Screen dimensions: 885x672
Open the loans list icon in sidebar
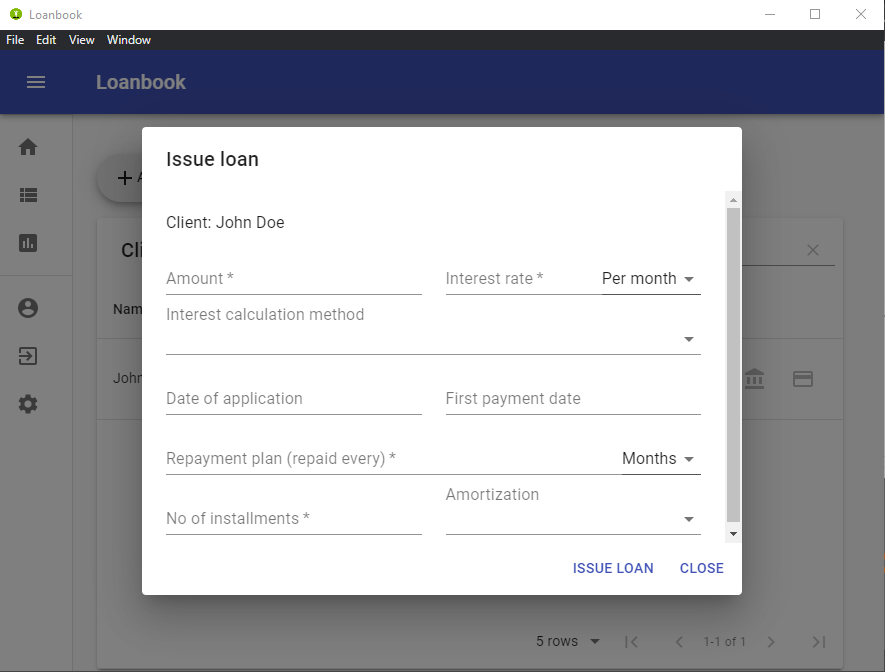tap(27, 195)
